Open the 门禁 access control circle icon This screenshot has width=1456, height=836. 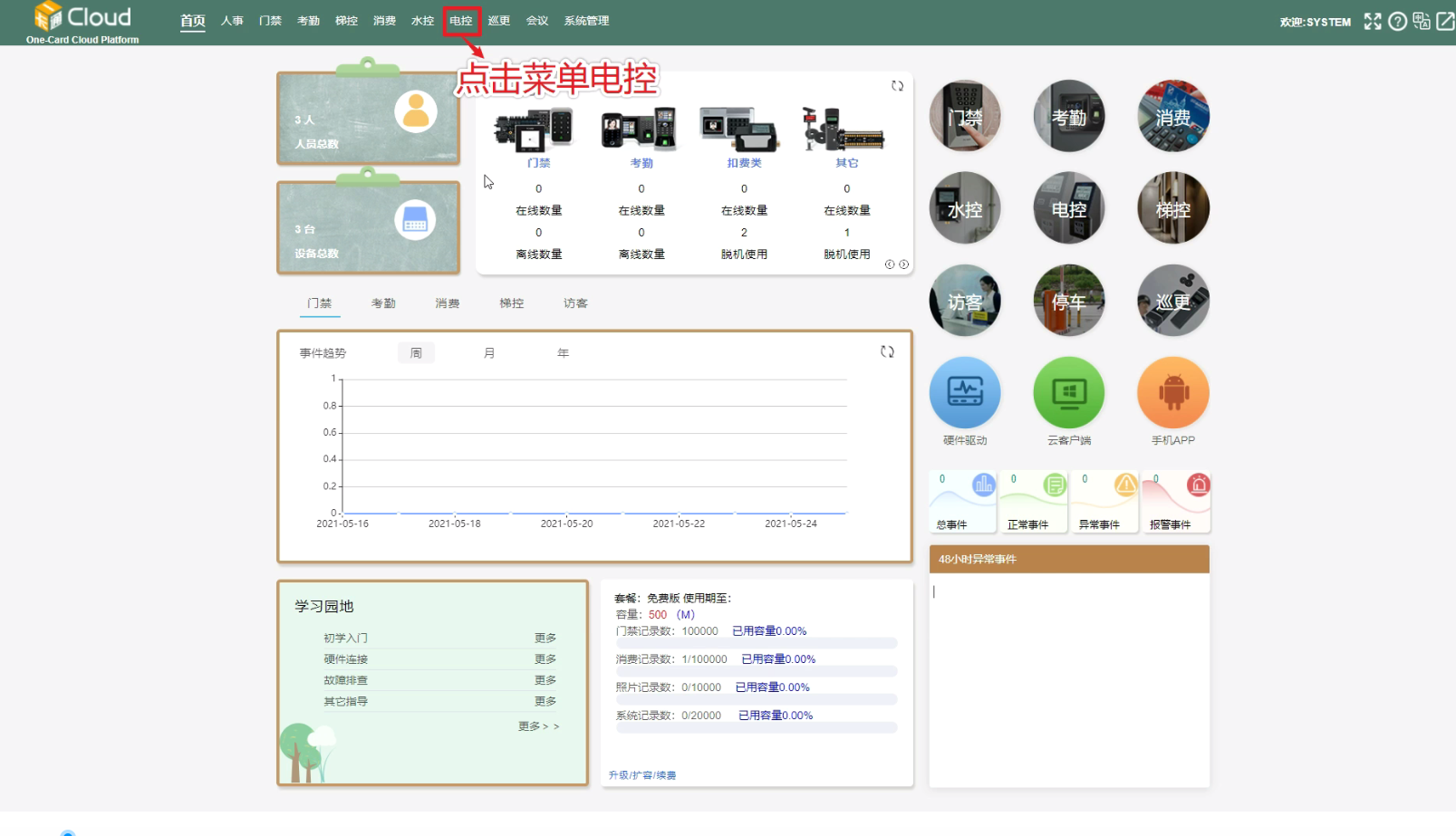click(965, 116)
